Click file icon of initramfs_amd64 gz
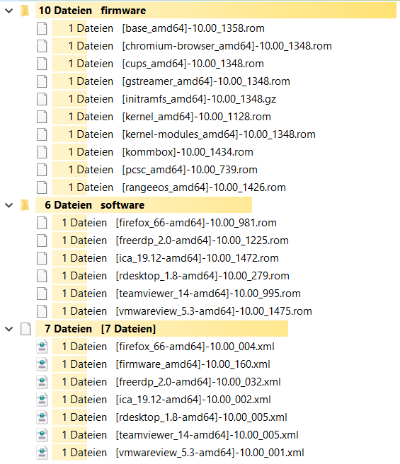The height and width of the screenshot is (464, 400). 42,99
